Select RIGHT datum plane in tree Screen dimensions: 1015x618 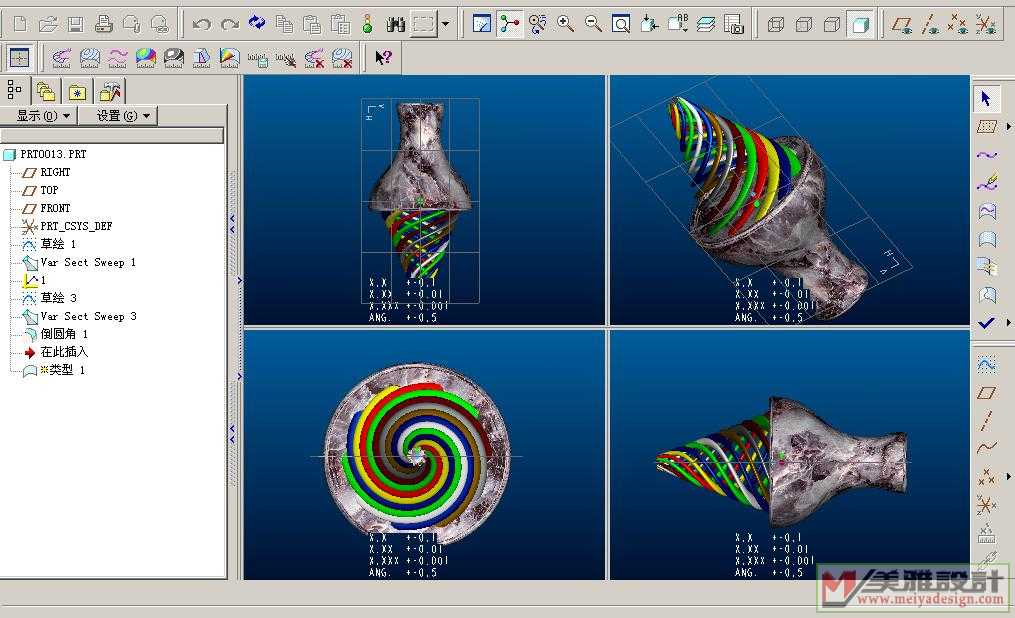coord(54,172)
